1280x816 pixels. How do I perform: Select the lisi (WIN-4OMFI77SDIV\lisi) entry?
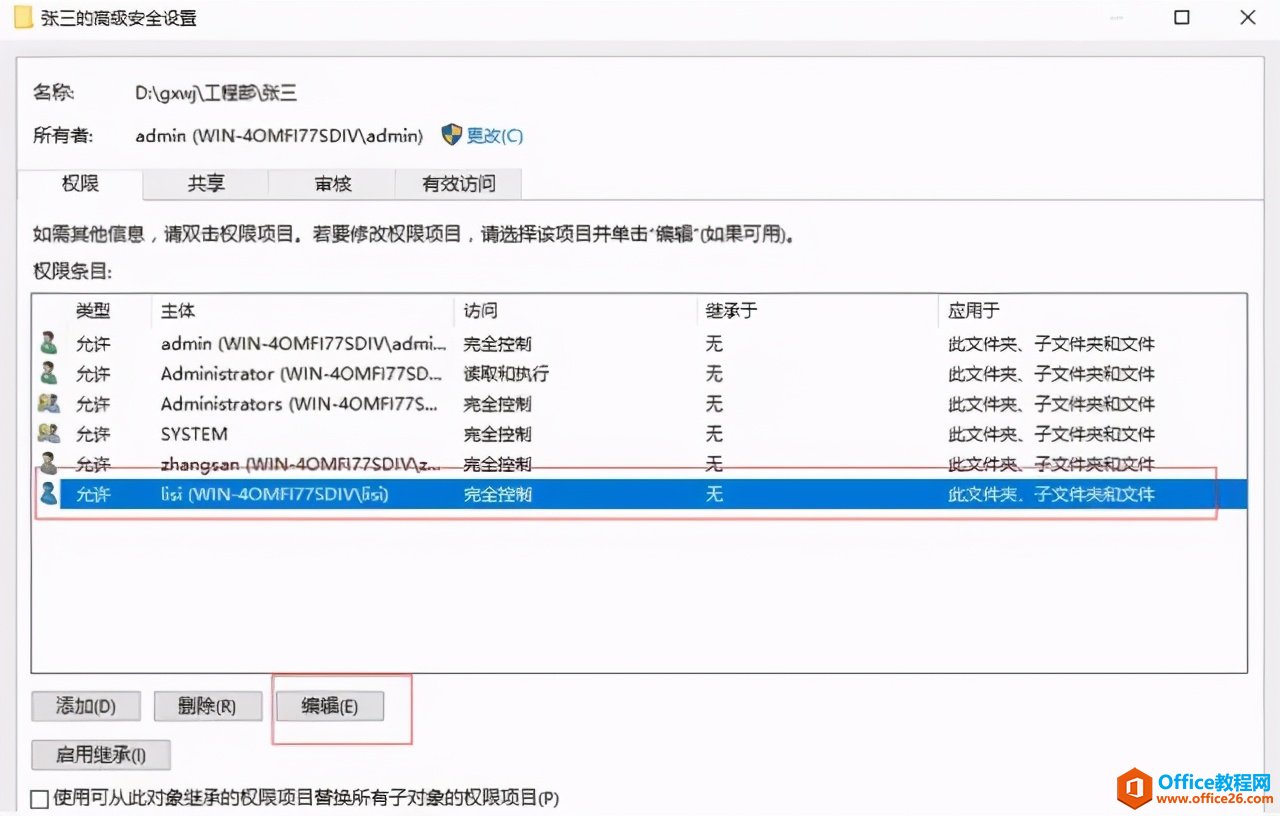(x=640, y=494)
